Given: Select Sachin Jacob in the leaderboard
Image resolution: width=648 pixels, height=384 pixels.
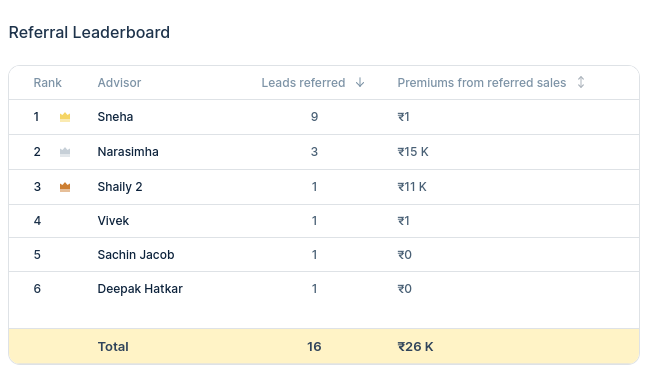Looking at the screenshot, I should (136, 255).
